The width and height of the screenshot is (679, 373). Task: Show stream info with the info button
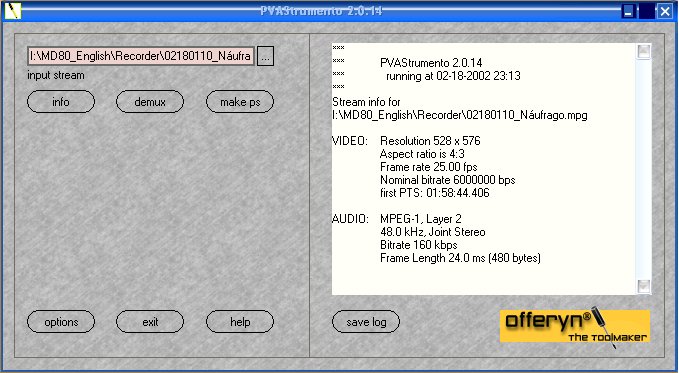pos(61,102)
